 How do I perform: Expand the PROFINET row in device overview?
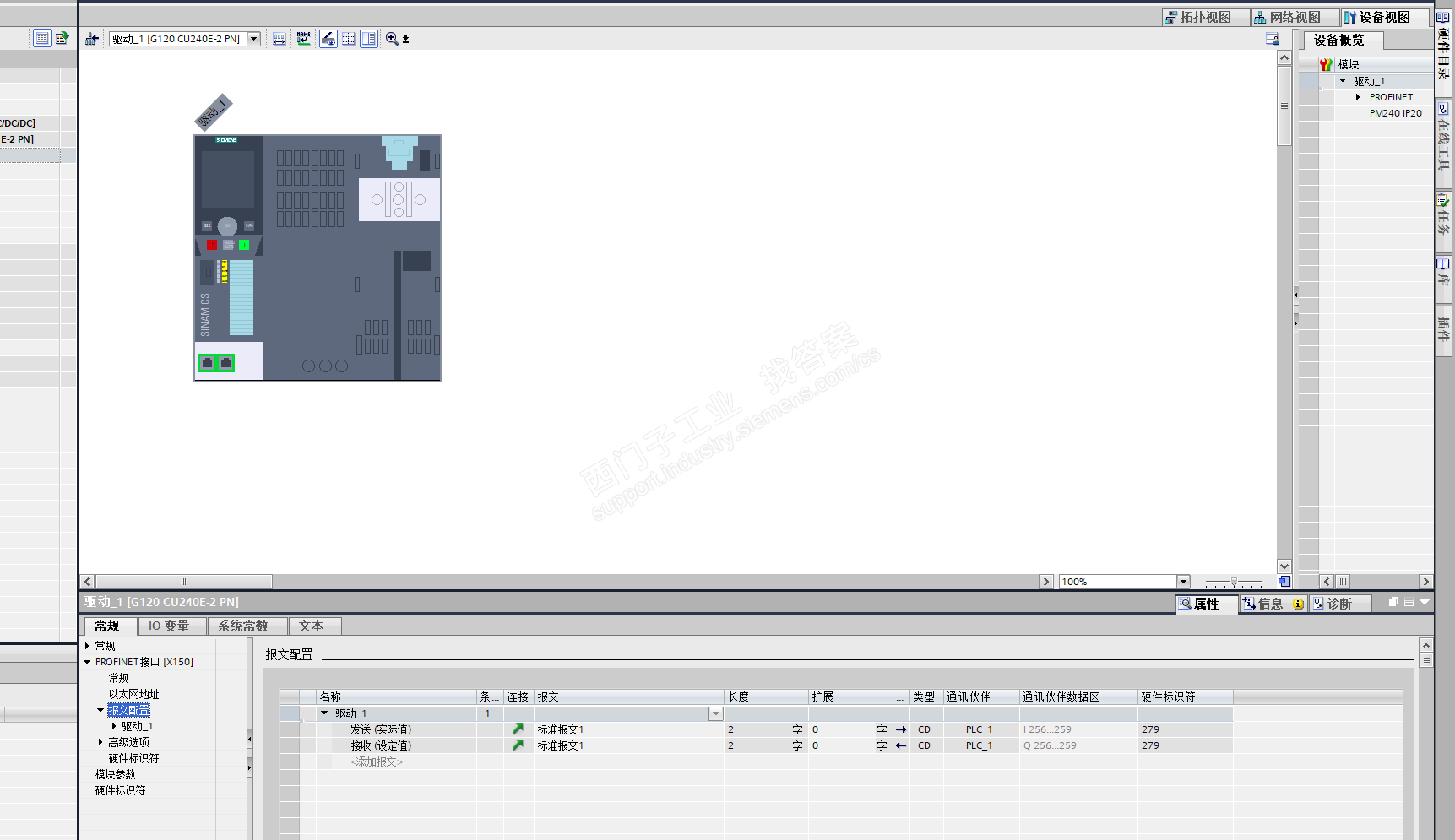tap(1358, 97)
